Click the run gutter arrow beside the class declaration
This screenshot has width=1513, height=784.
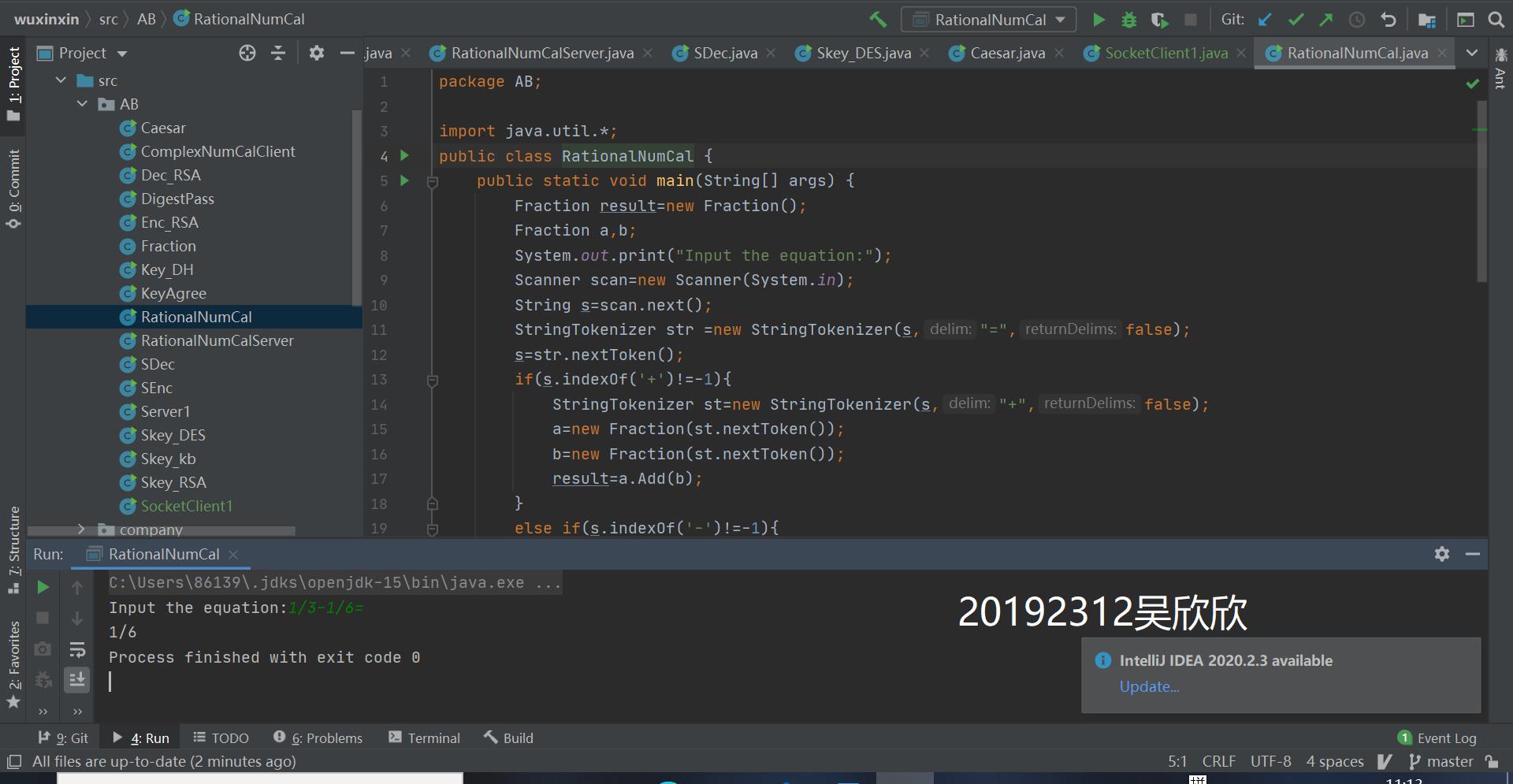click(404, 155)
